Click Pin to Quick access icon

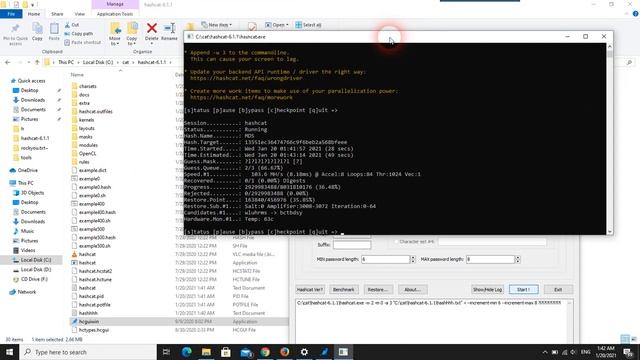[15, 34]
